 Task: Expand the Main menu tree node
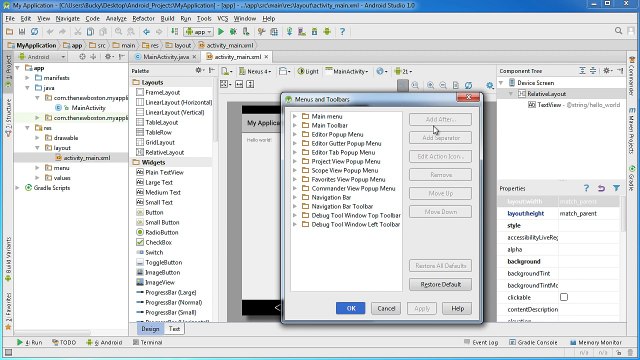click(295, 116)
